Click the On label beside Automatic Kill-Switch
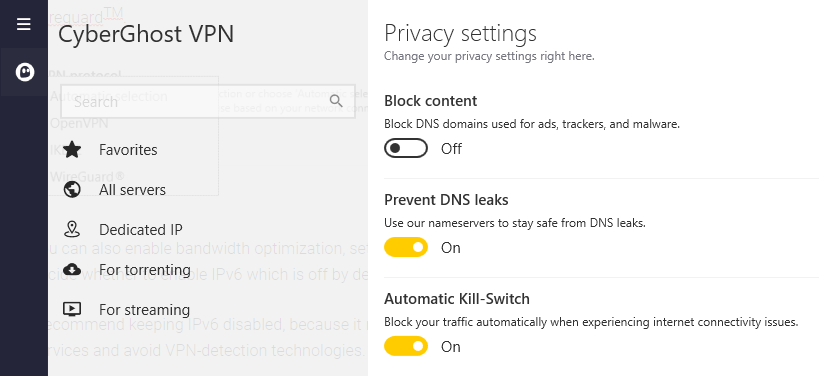Image resolution: width=819 pixels, height=376 pixels. click(450, 347)
